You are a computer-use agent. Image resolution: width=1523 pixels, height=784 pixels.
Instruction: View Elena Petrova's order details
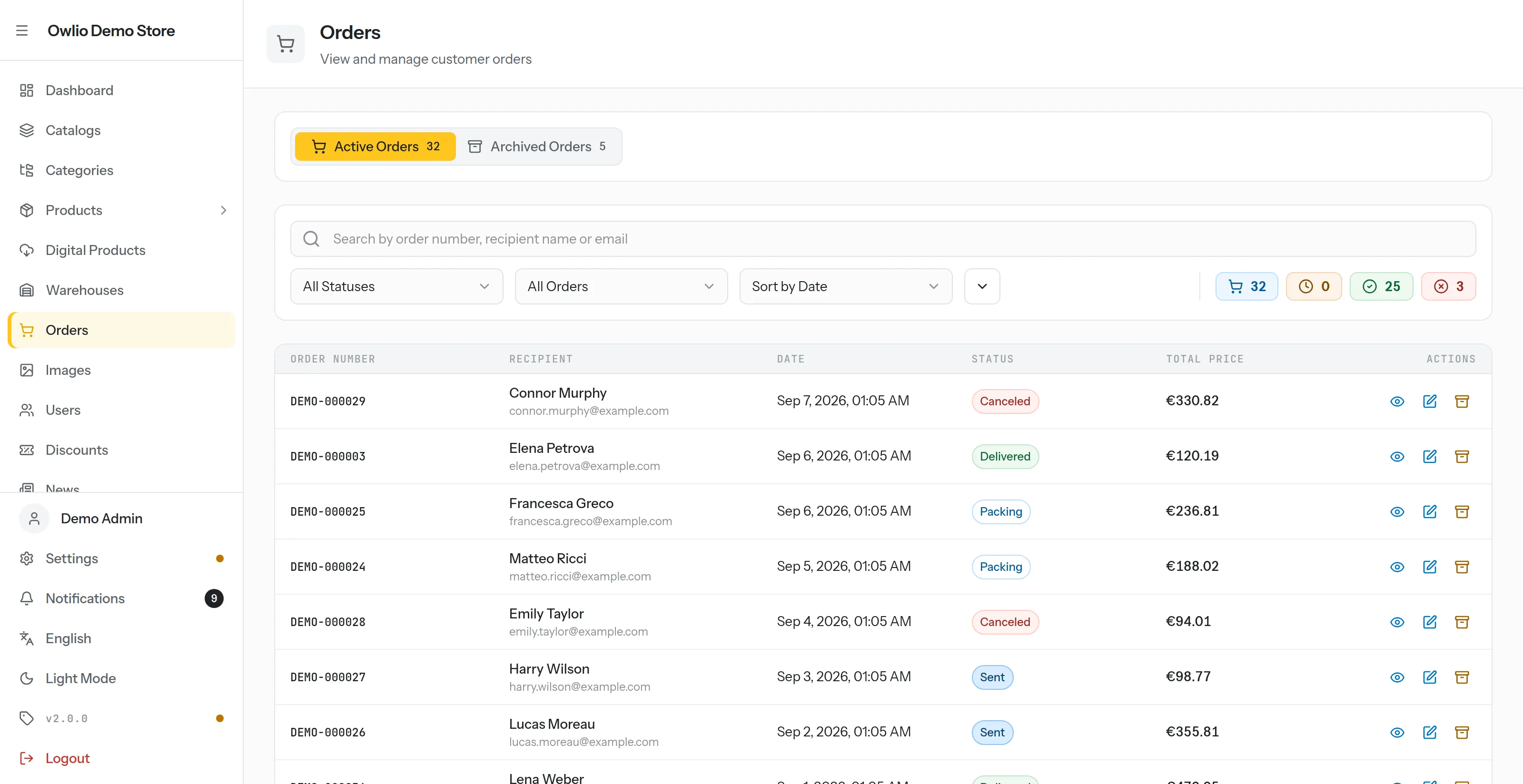pyautogui.click(x=1397, y=457)
